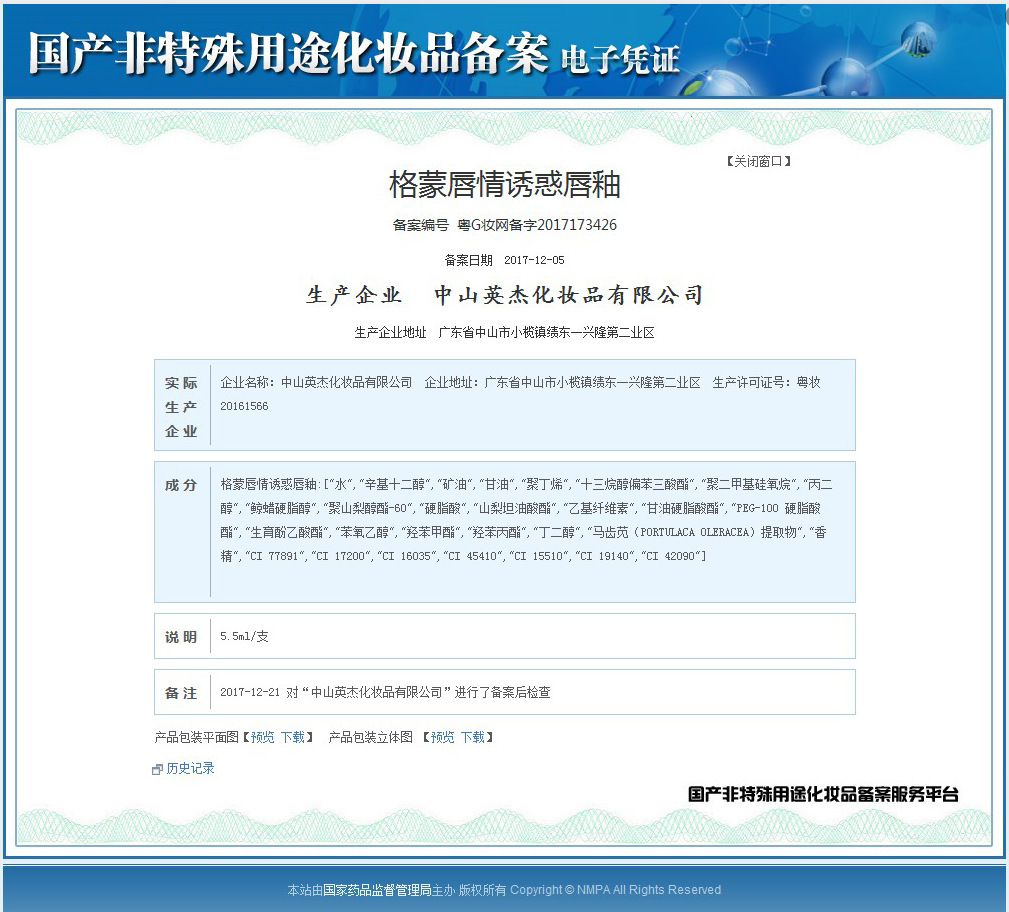This screenshot has height=912, width=1009.
Task: Click the 生产许可证号 label text
Action: [x=751, y=382]
